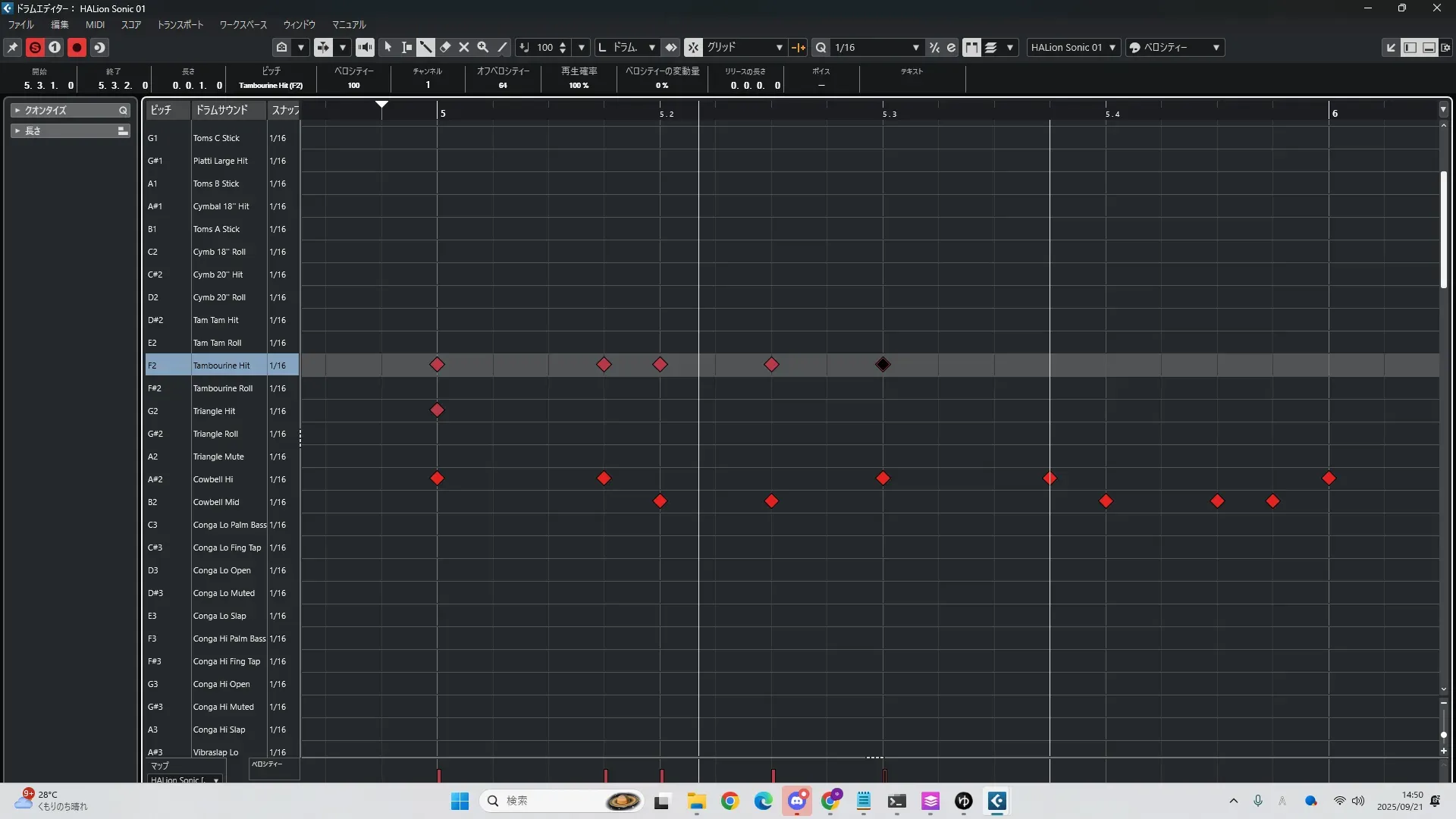Select the Mute (X) tool

[x=464, y=47]
